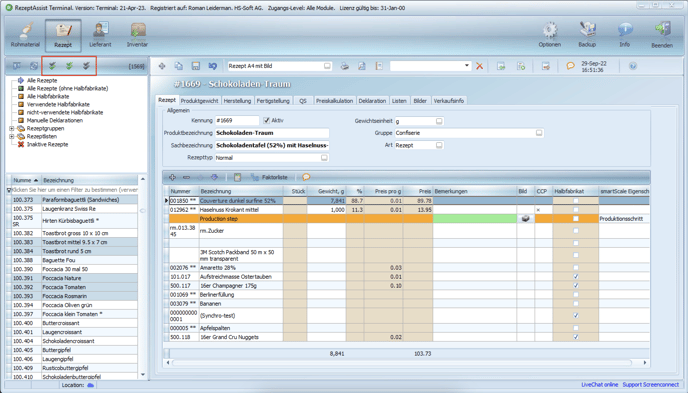This screenshot has height=393, width=688.
Task: Open the Inventar module
Action: pos(137,36)
